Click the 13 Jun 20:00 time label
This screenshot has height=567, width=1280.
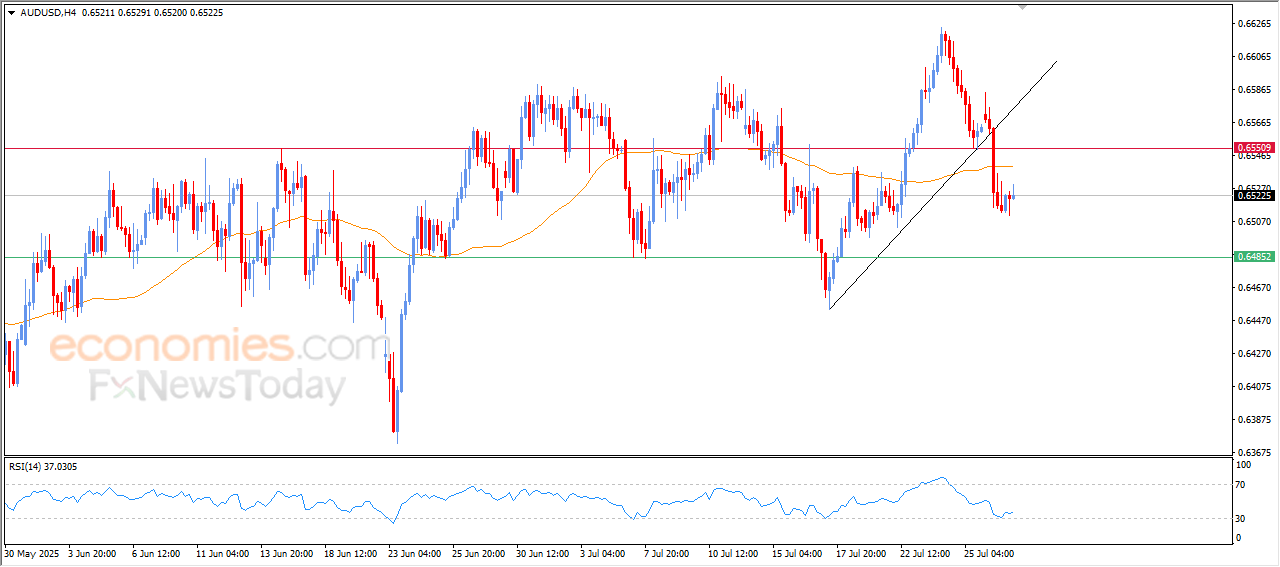[288, 552]
